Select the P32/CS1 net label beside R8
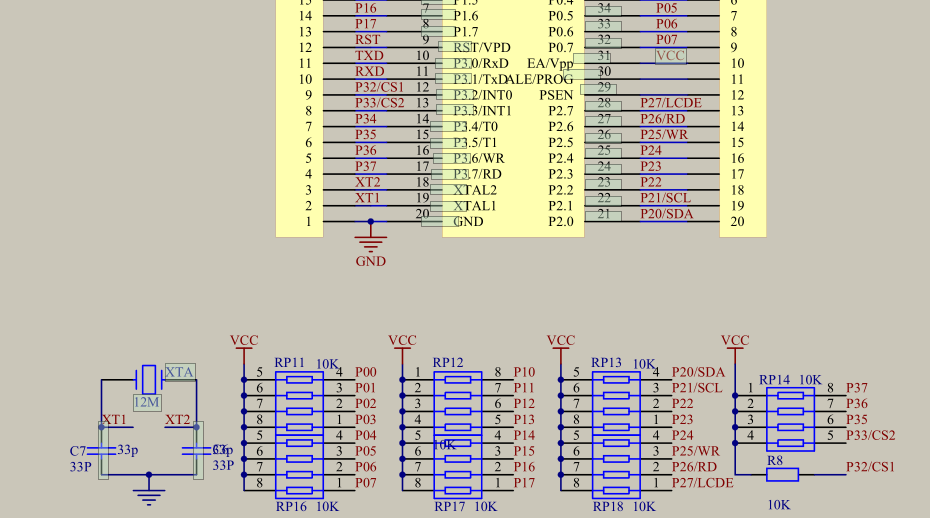This screenshot has width=930, height=518. pos(870,467)
